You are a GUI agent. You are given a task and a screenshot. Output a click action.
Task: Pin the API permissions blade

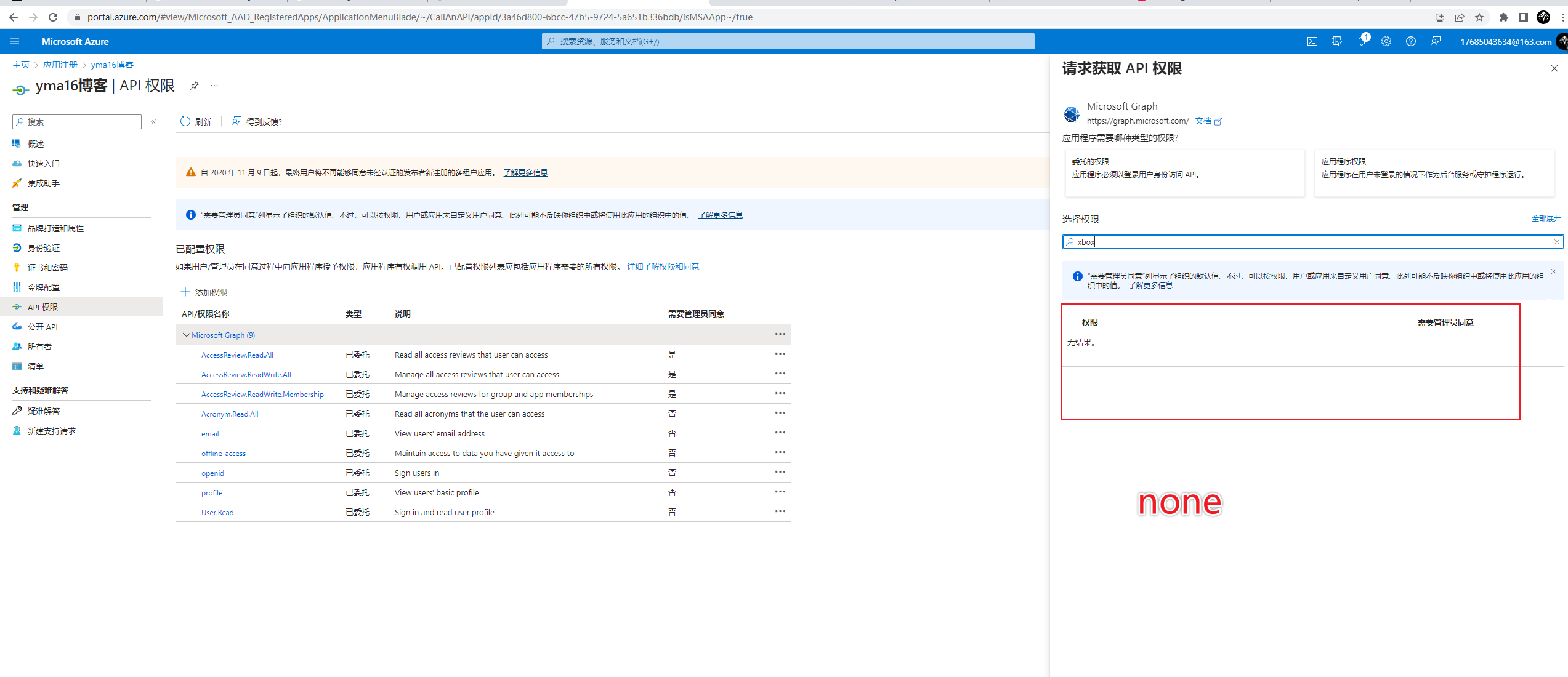[195, 86]
